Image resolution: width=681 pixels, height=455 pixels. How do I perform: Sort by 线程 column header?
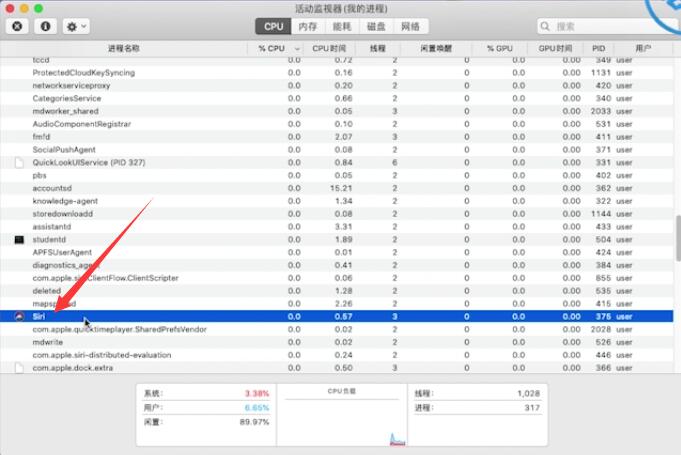tap(377, 48)
